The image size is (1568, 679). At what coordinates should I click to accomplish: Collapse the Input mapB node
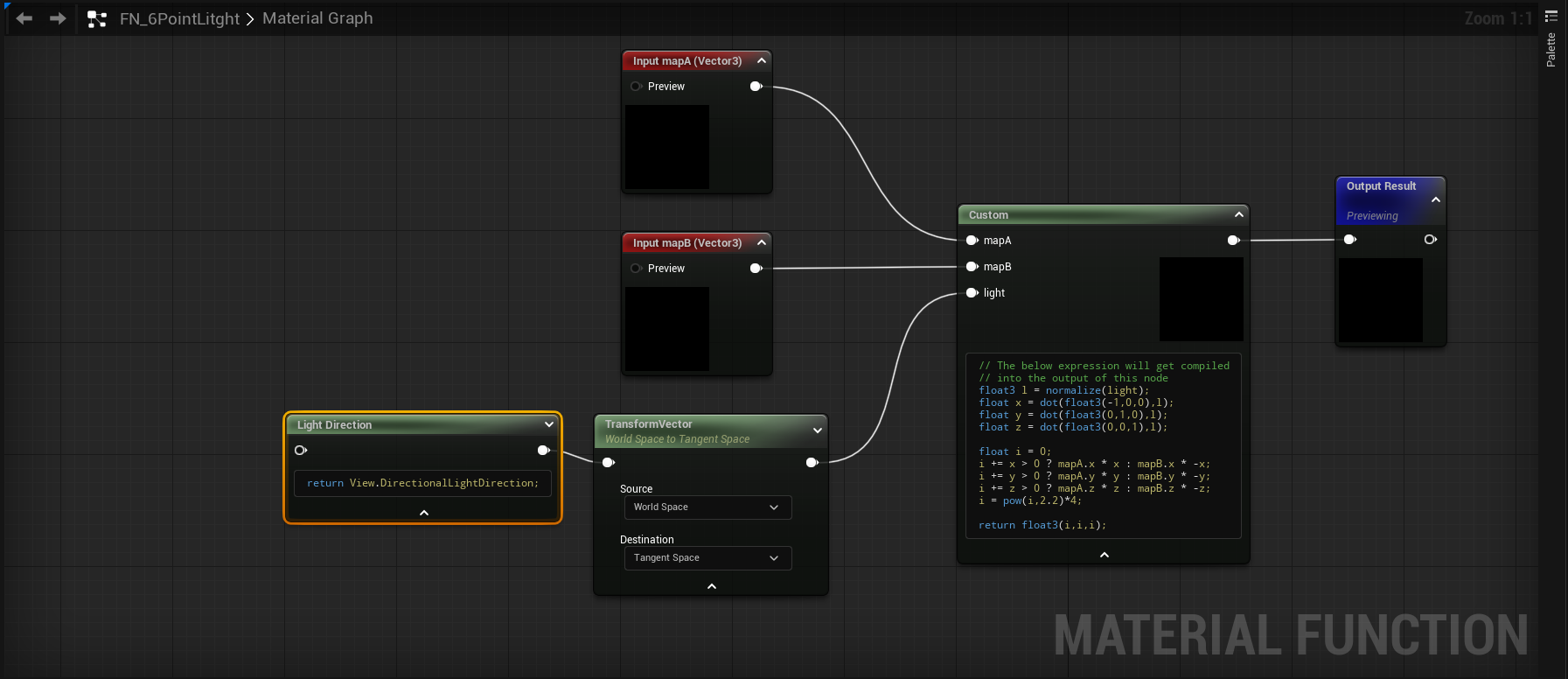(x=762, y=242)
